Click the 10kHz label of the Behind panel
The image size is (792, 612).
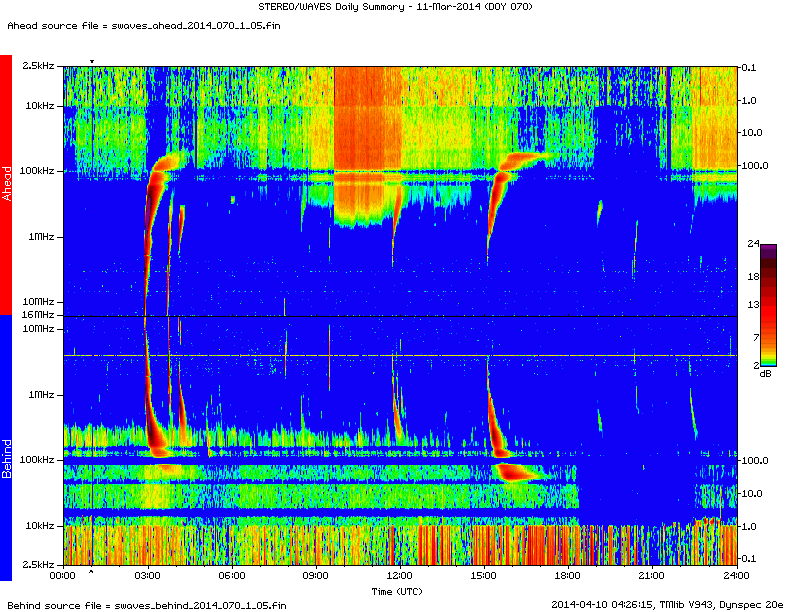pos(40,526)
